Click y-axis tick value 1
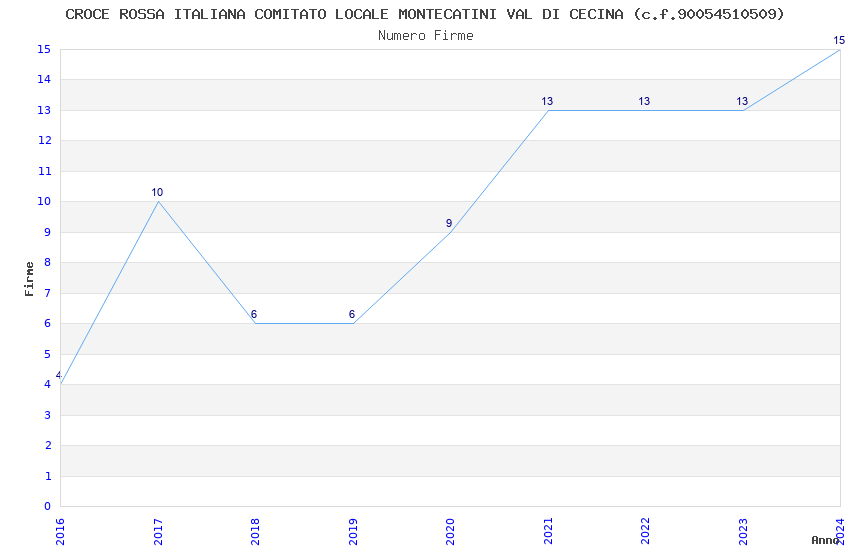This screenshot has height=550, width=850. (48, 476)
